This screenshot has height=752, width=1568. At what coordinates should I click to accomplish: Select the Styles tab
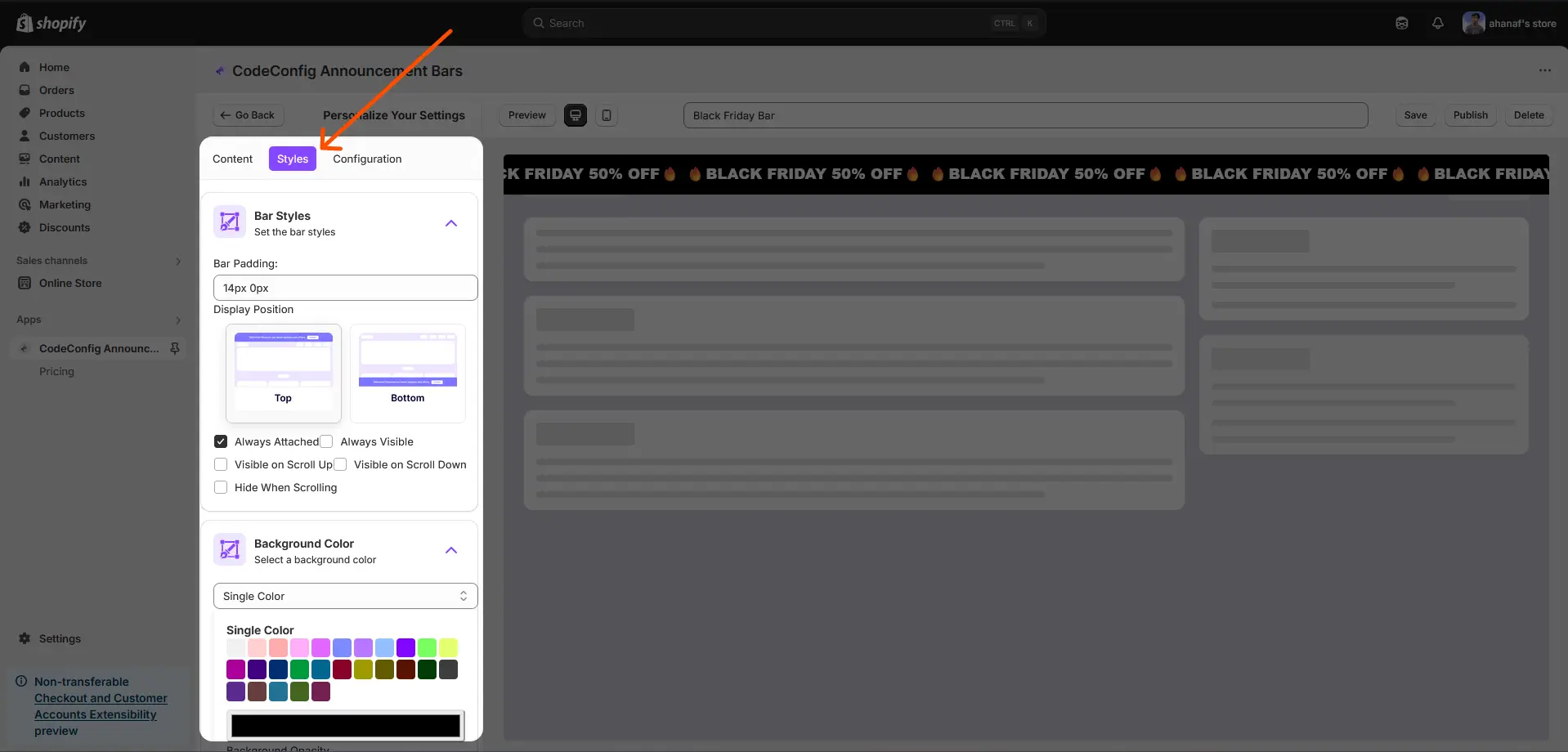coord(293,159)
